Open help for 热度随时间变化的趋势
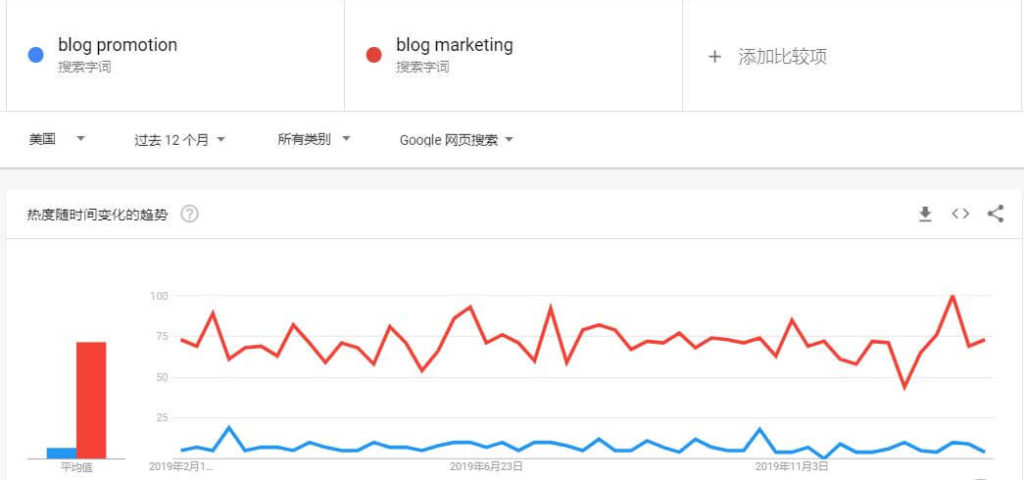The height and width of the screenshot is (480, 1024). pos(189,214)
